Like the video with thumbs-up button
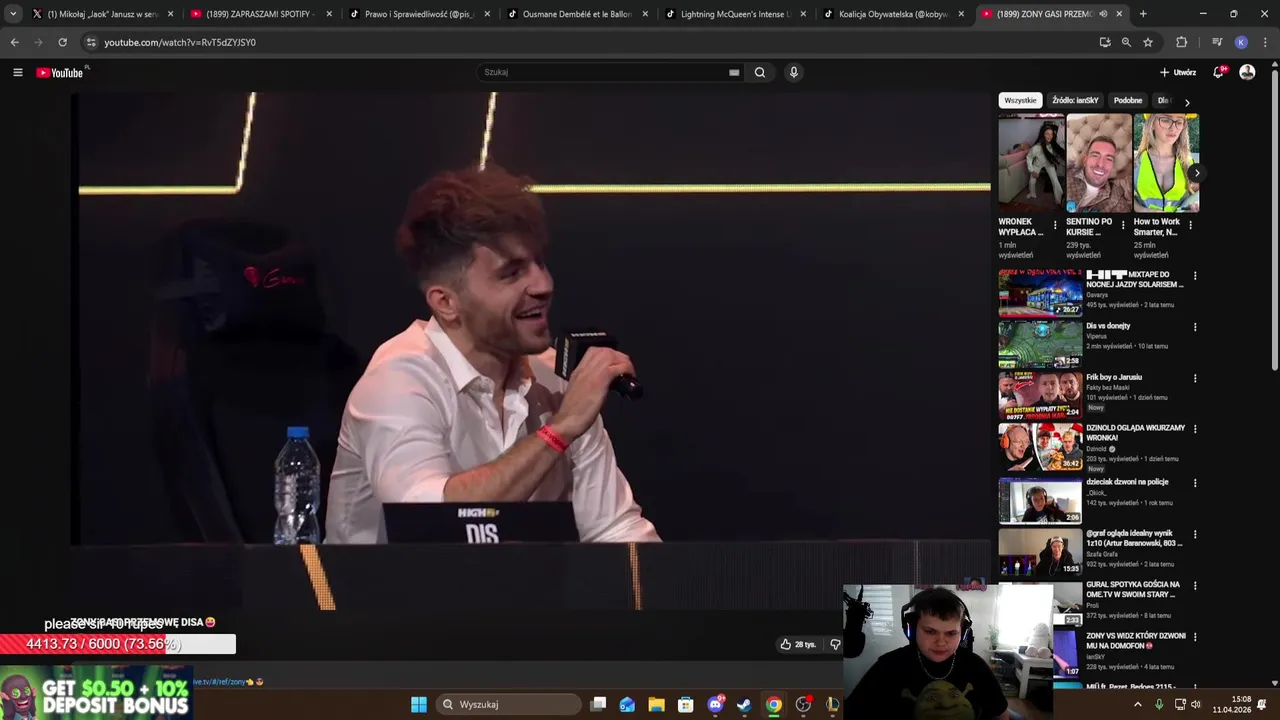 point(798,644)
